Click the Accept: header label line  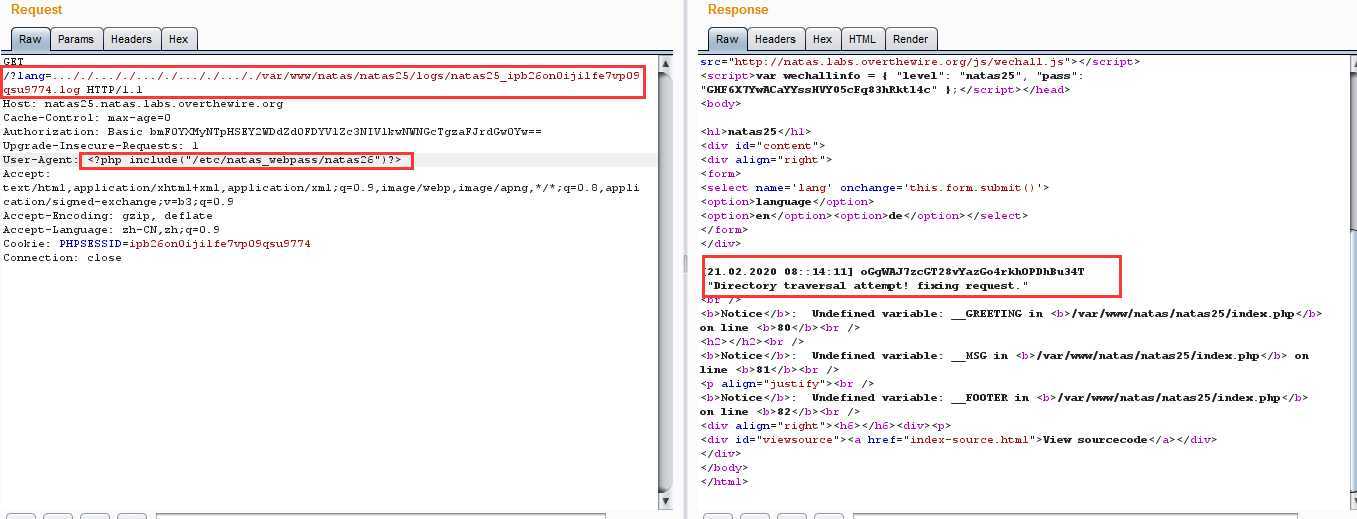point(27,174)
